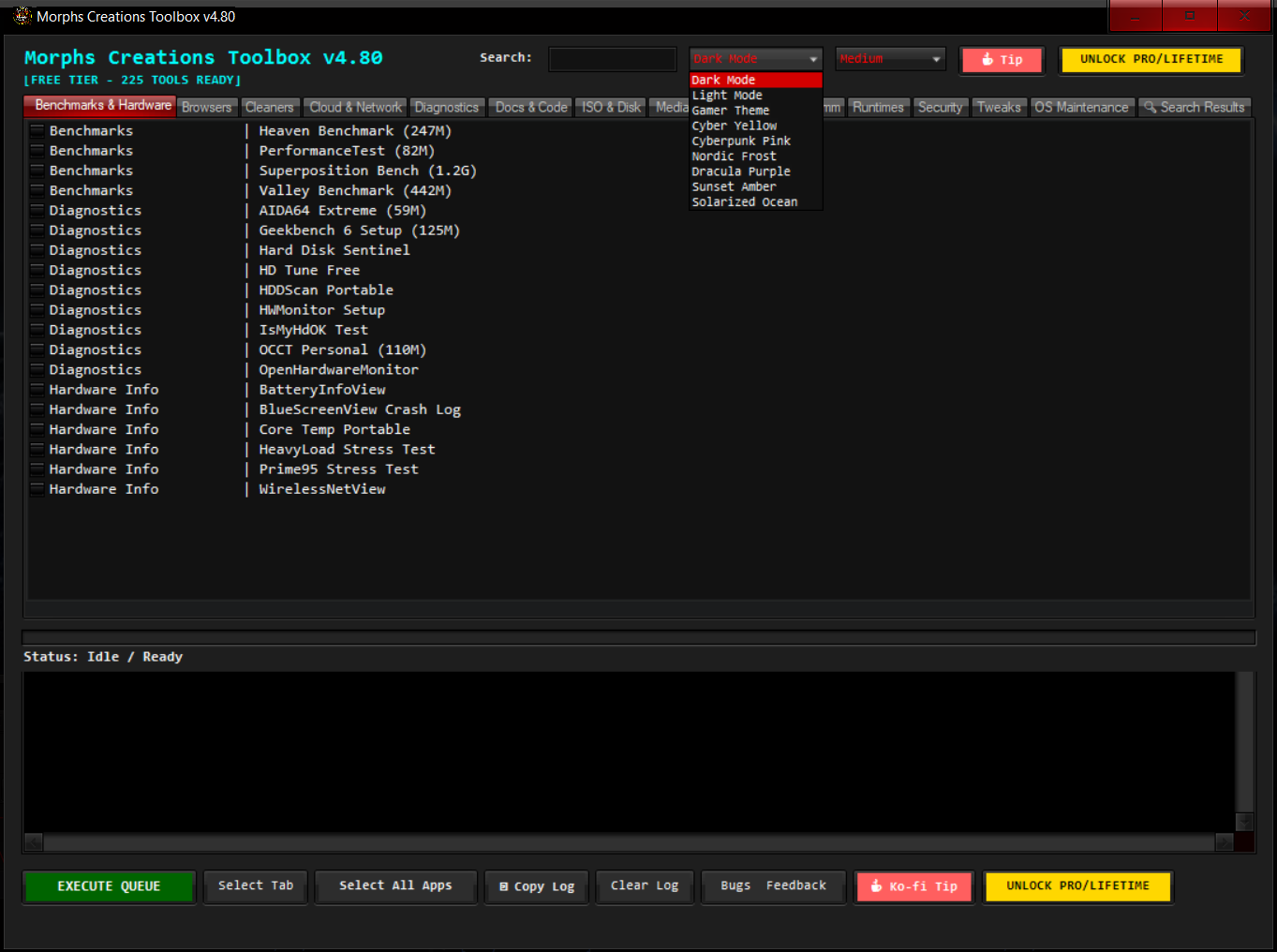Click the "BlueScreenView Crash Log" entry text
The image size is (1277, 952).
pyautogui.click(x=360, y=409)
